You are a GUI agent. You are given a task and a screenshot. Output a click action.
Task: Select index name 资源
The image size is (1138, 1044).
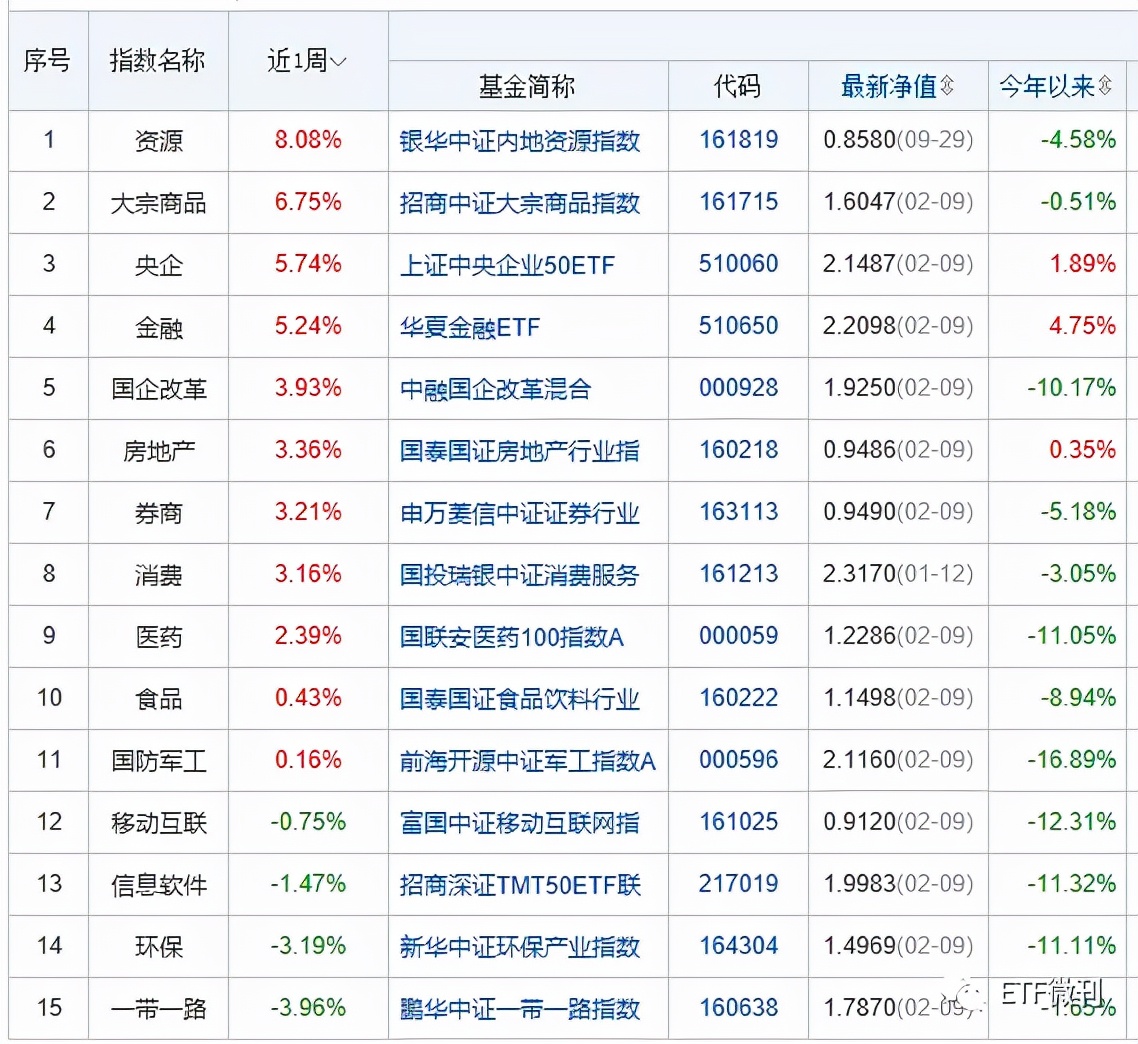[159, 140]
